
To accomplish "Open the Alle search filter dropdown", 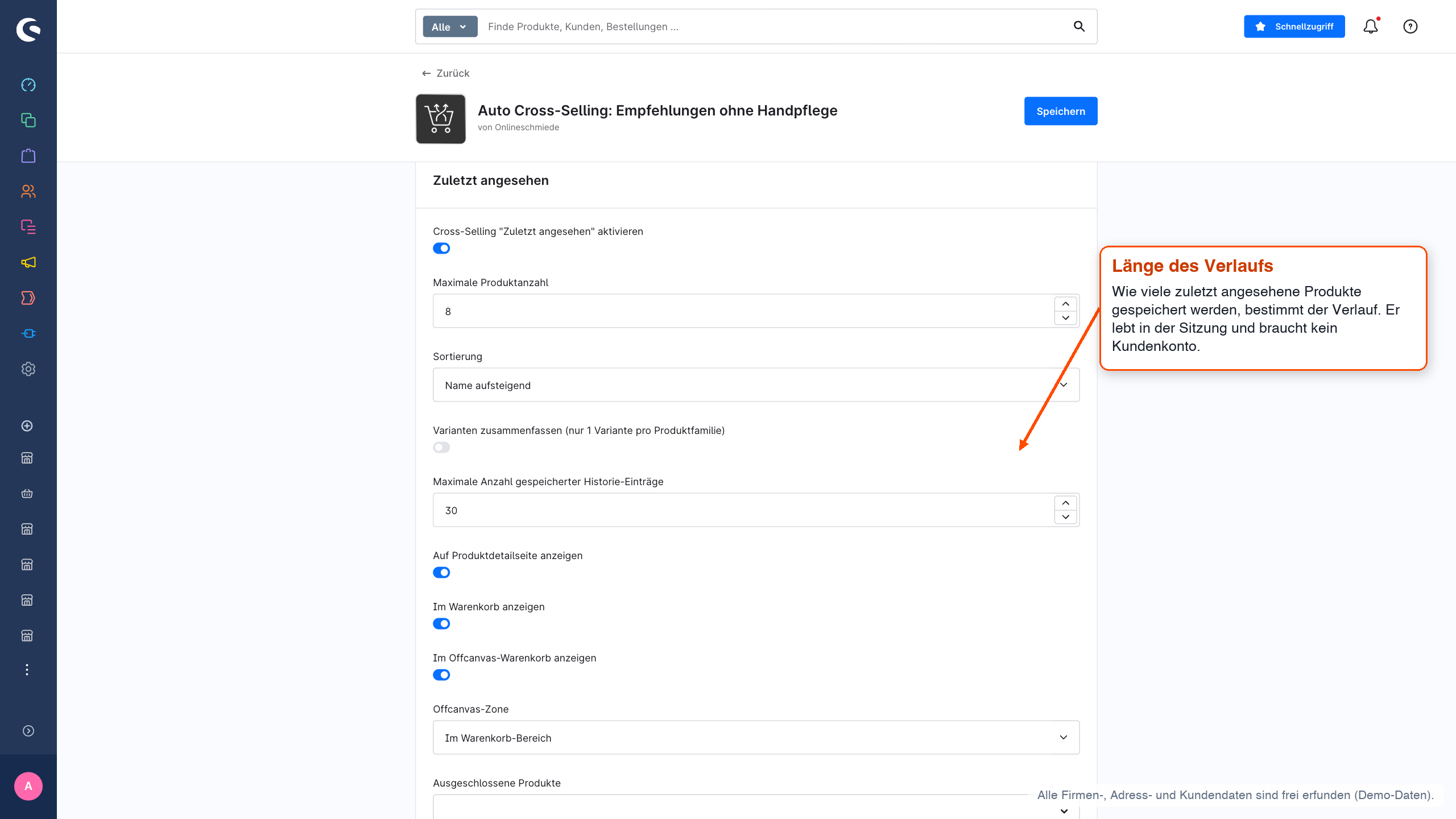I will click(450, 27).
